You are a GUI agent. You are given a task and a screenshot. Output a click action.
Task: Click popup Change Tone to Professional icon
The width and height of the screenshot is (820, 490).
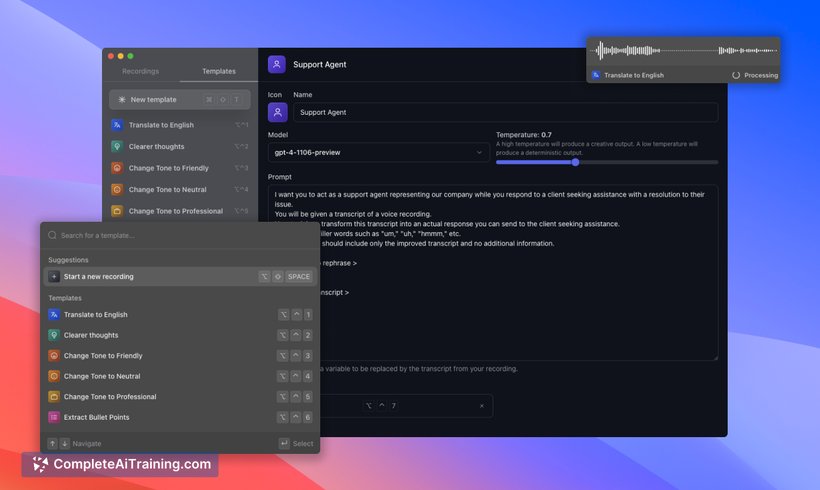[x=54, y=396]
